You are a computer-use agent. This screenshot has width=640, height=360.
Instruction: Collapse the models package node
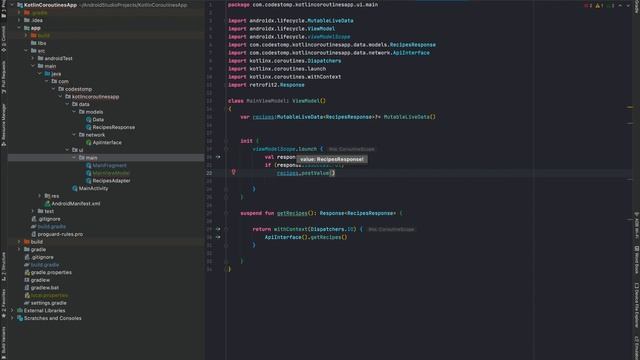coord(74,111)
